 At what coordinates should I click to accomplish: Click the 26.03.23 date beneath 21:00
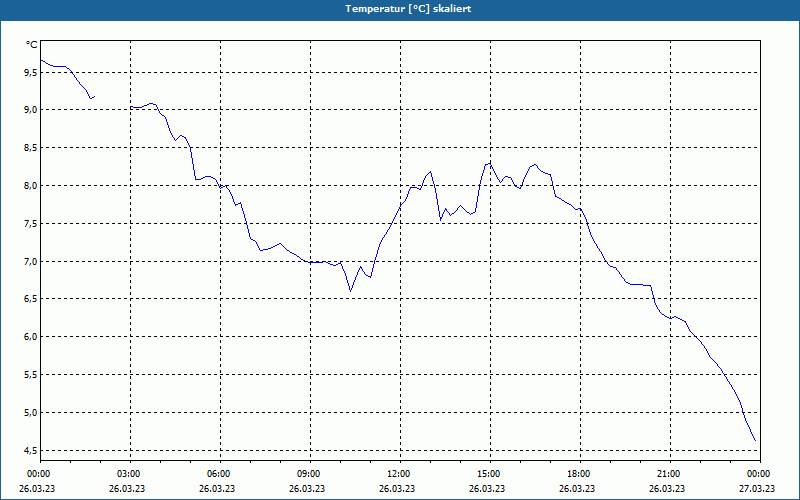click(x=667, y=489)
